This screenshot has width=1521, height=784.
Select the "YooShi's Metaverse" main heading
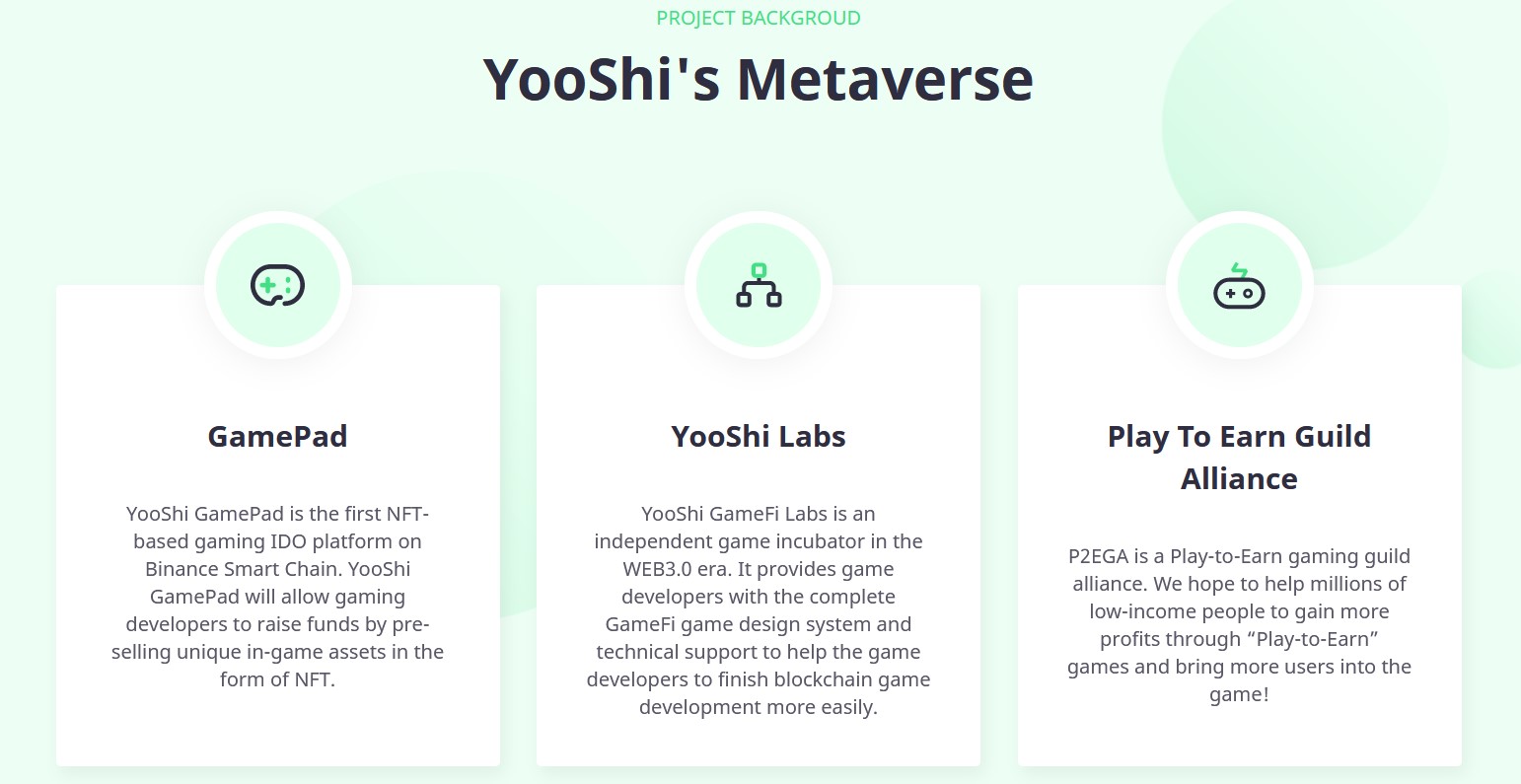[x=759, y=80]
